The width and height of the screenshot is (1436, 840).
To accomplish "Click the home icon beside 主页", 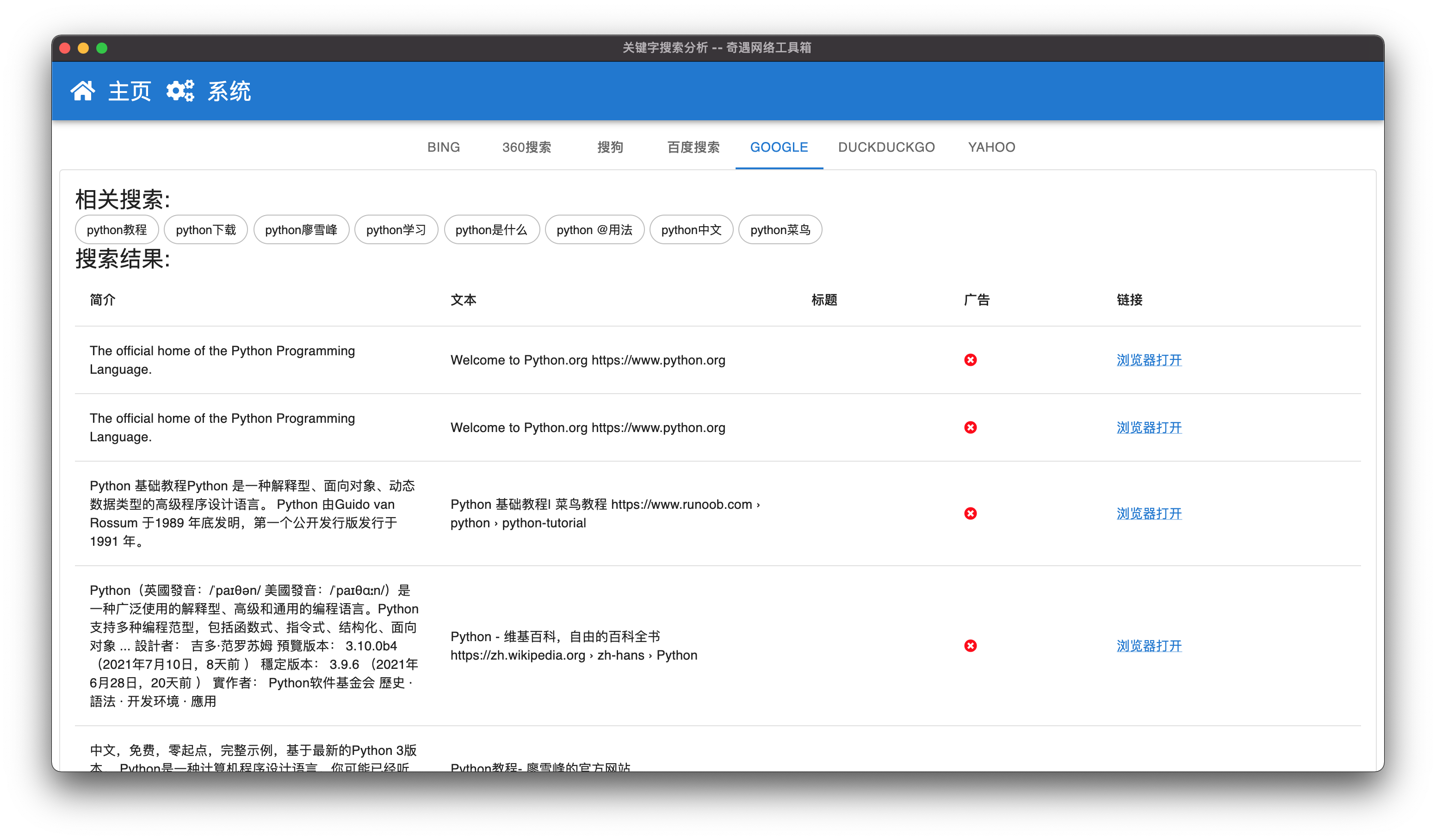I will [83, 91].
